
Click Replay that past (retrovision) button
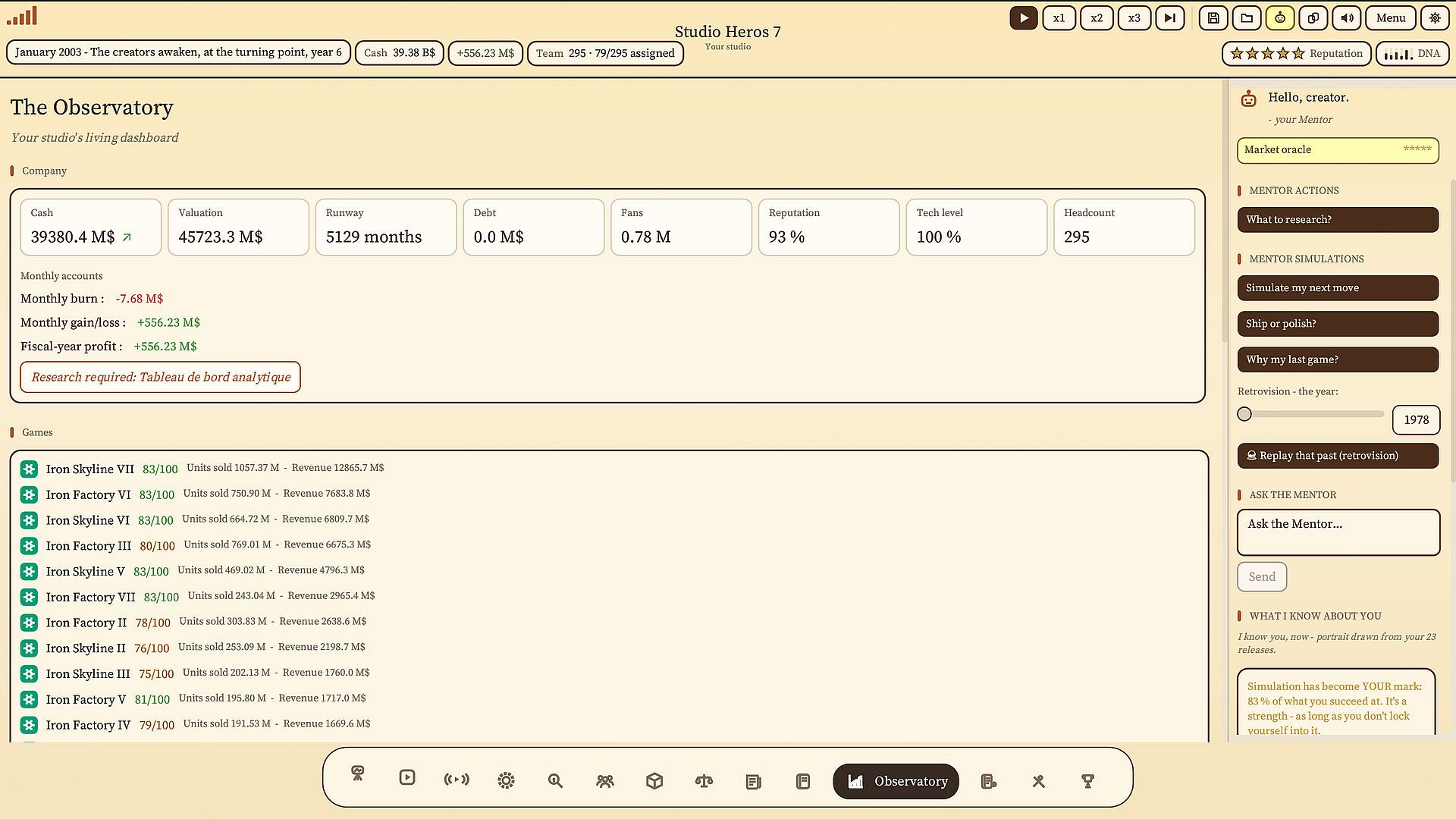[x=1338, y=456]
